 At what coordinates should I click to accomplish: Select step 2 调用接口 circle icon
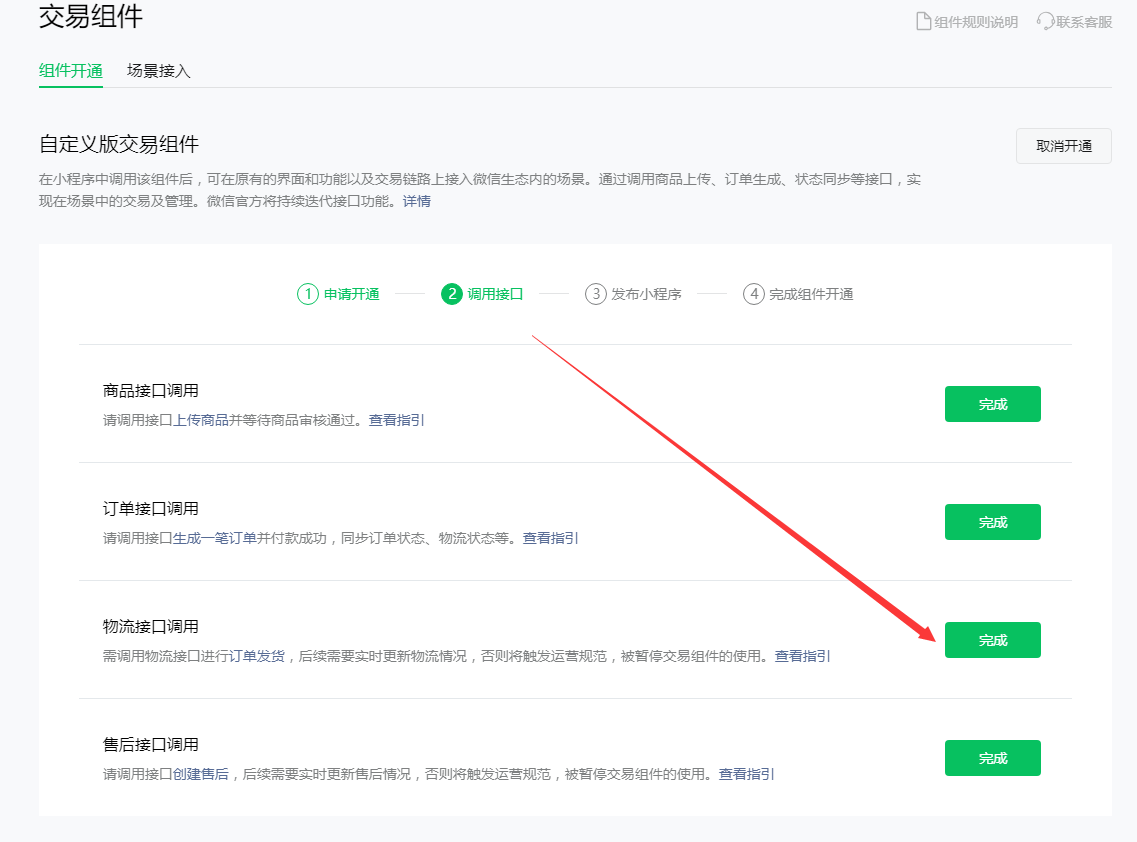click(452, 294)
